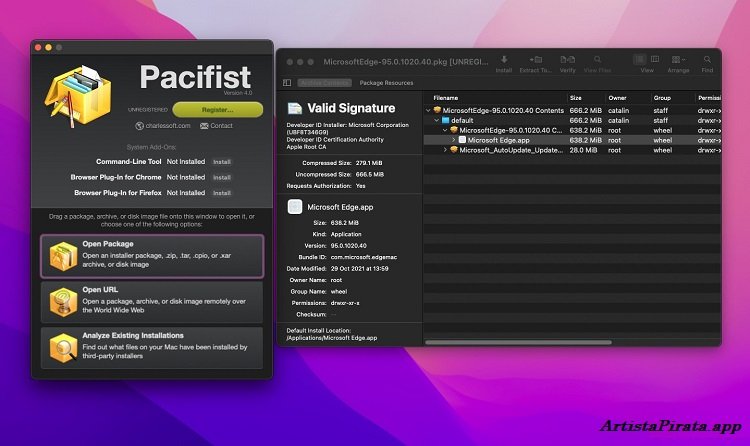Click the default folder icon
Viewport: 750px width, 446px height.
[445, 121]
